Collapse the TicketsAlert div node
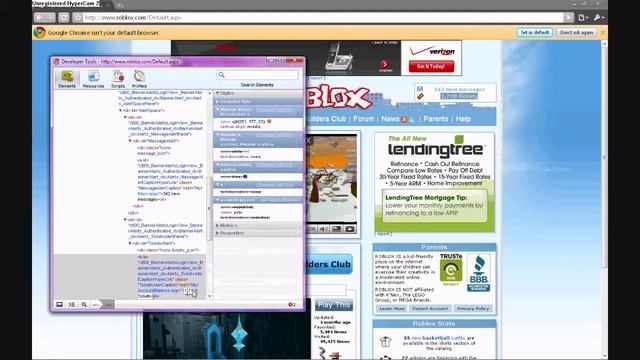This screenshot has height=360, width=640. click(130, 243)
